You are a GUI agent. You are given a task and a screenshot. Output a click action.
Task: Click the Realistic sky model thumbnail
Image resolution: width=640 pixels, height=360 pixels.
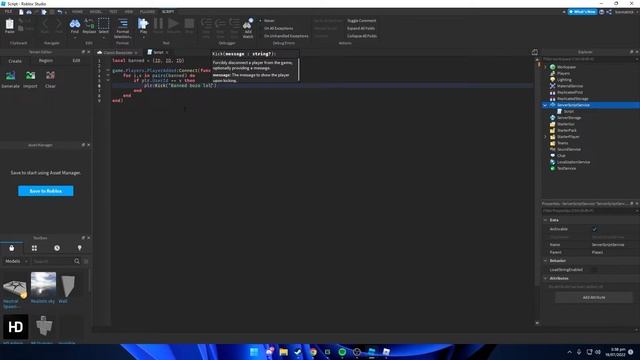[x=43, y=285]
